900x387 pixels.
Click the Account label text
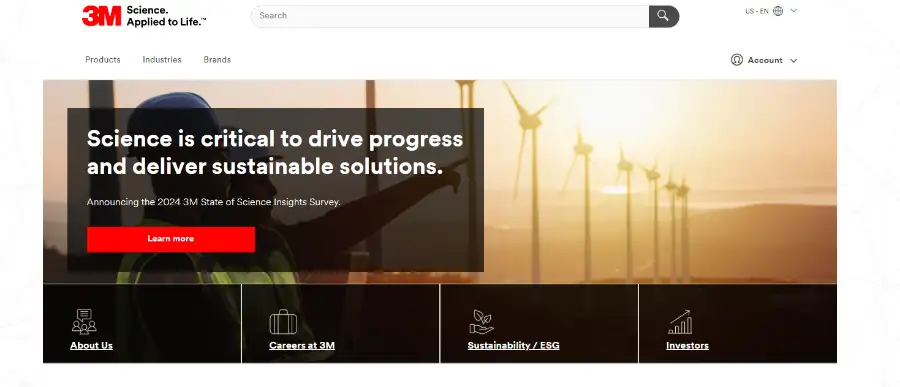[x=765, y=60]
